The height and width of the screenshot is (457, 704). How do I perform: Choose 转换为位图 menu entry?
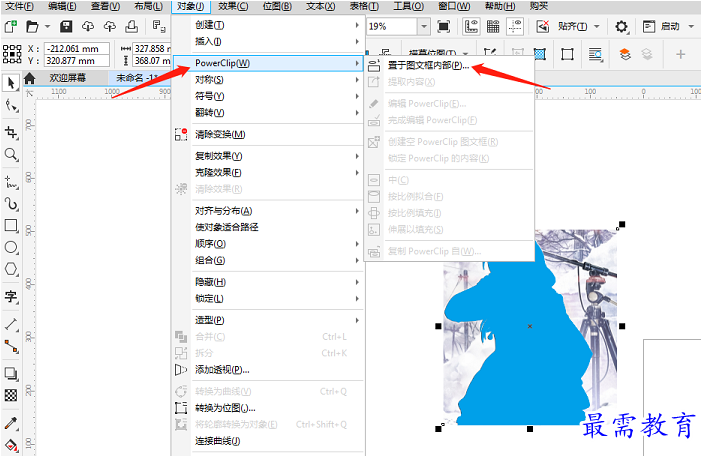[x=268, y=408]
